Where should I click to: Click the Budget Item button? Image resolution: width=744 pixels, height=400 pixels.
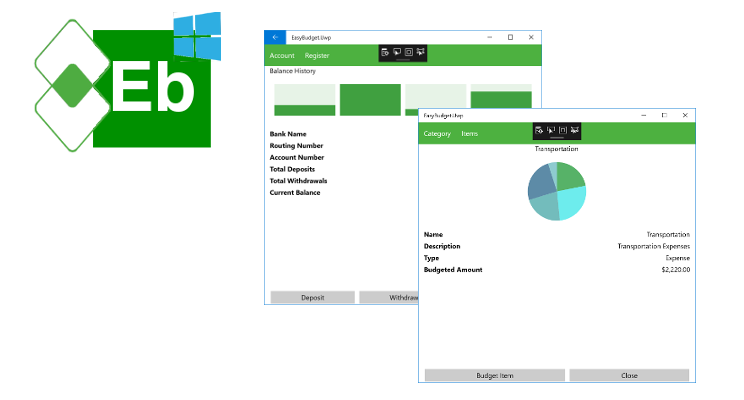(495, 375)
